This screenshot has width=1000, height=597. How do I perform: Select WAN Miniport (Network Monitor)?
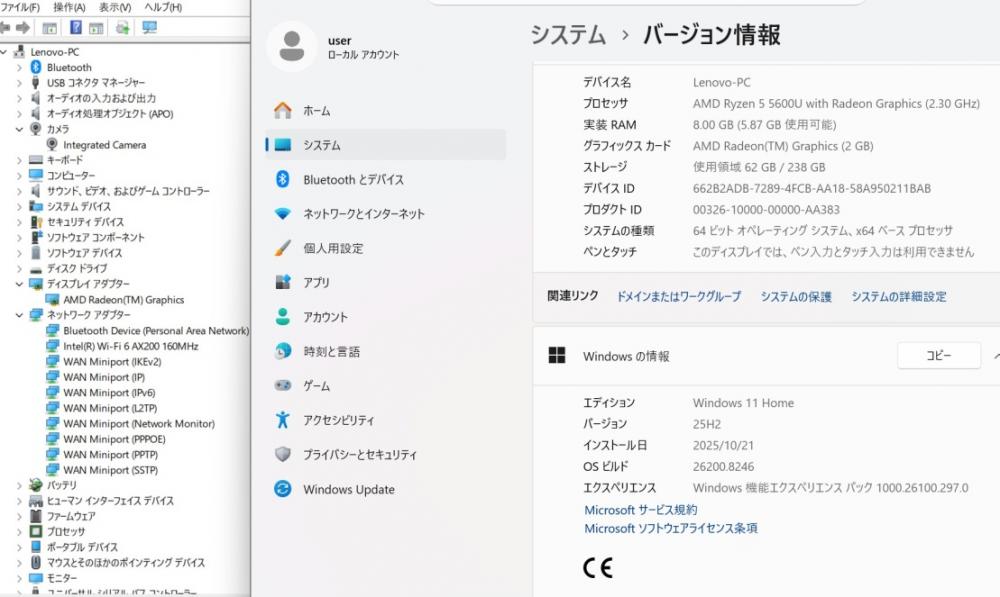[x=139, y=424]
